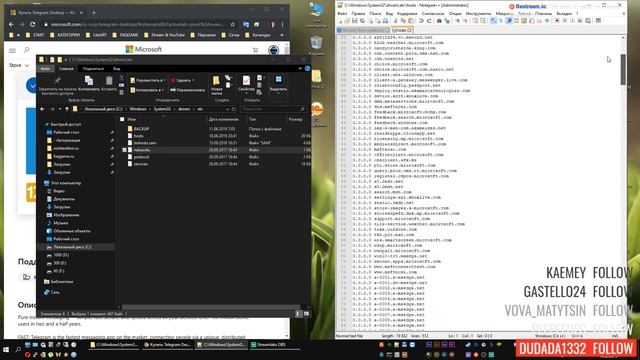The image size is (640, 360).
Task: Open new Chrome tab with plus button
Action: (93, 13)
